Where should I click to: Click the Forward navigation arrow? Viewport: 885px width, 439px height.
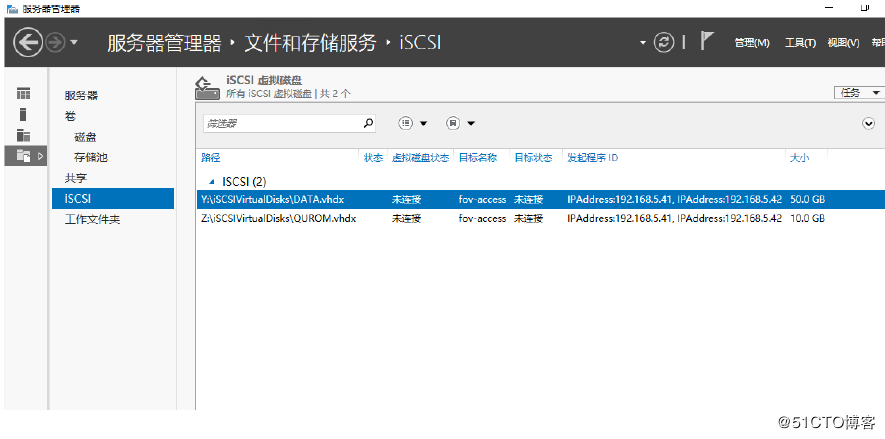tap(55, 43)
